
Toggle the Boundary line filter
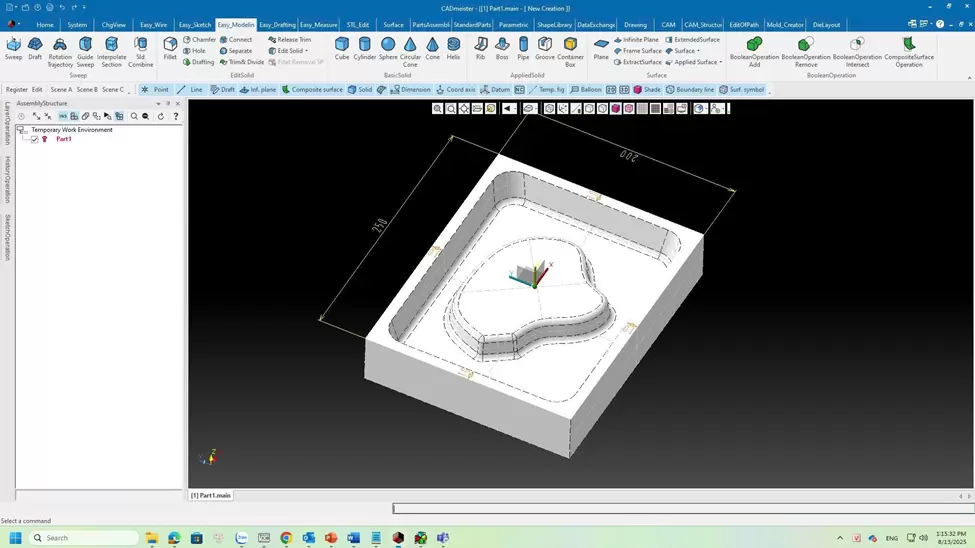click(x=690, y=89)
